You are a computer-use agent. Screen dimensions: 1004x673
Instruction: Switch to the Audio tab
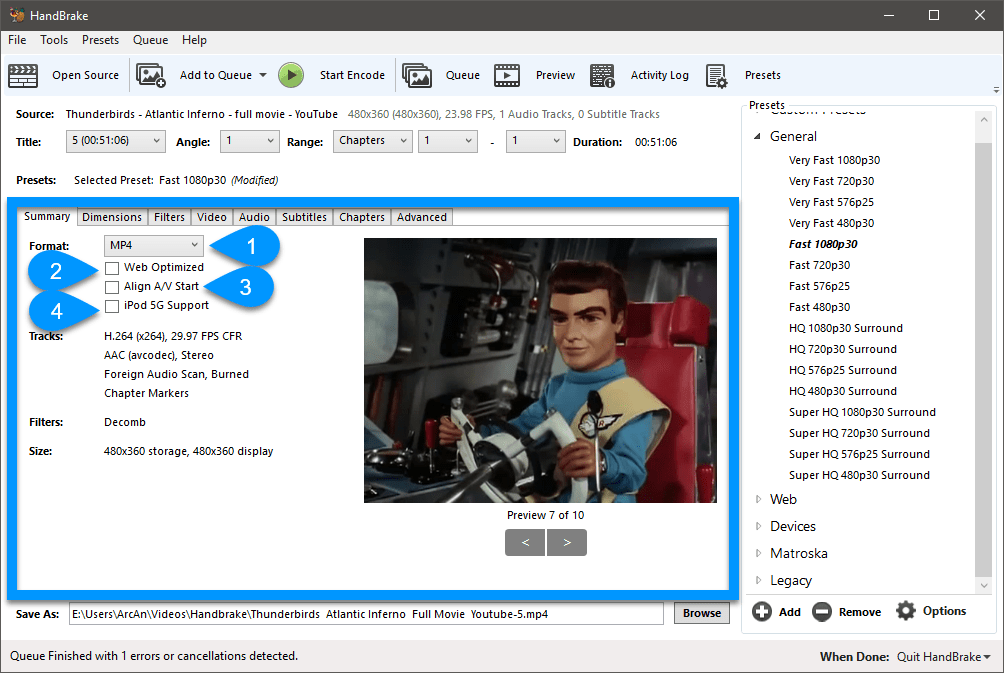[254, 217]
